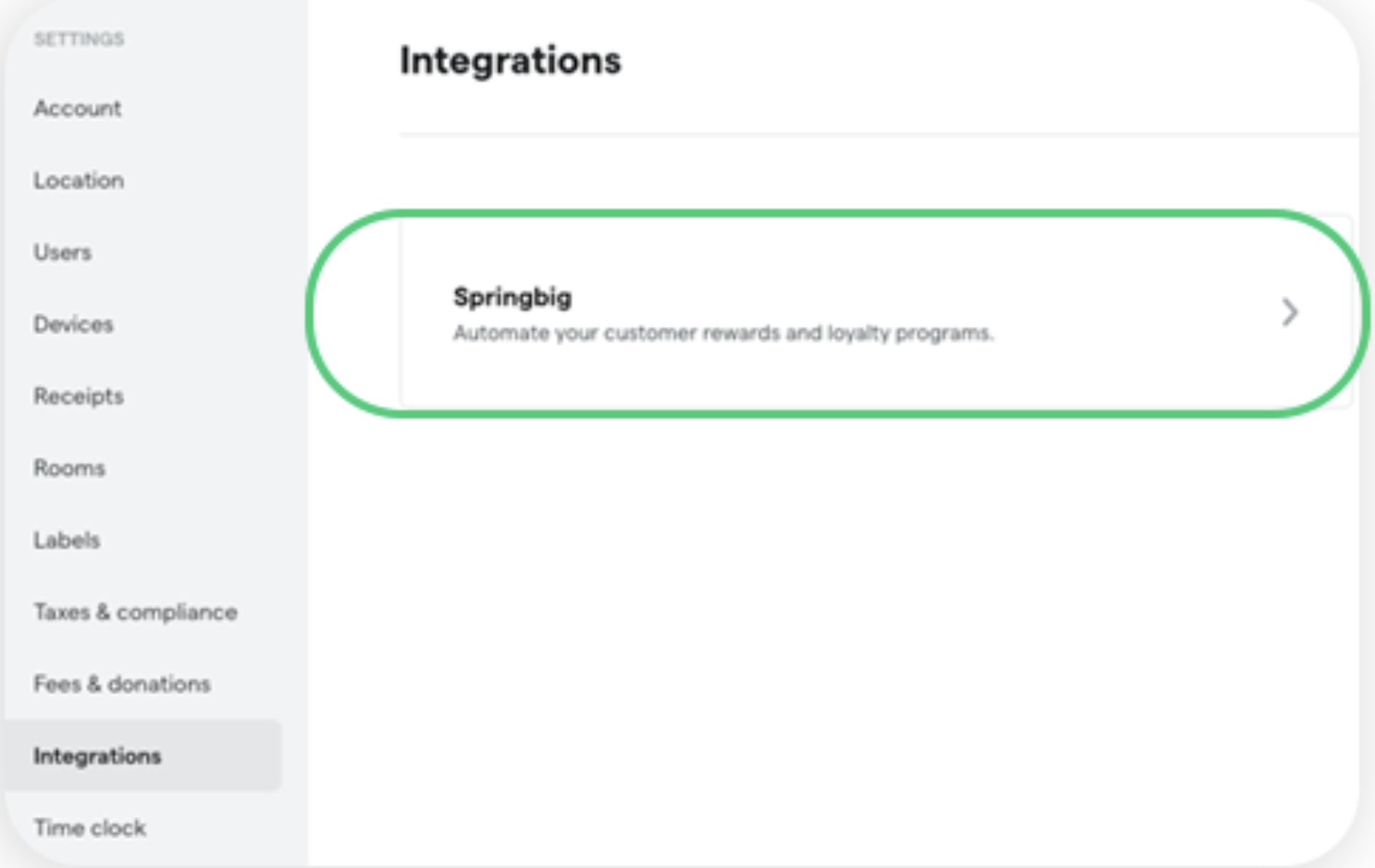1375x868 pixels.
Task: Navigate to Receipts settings
Action: (79, 396)
